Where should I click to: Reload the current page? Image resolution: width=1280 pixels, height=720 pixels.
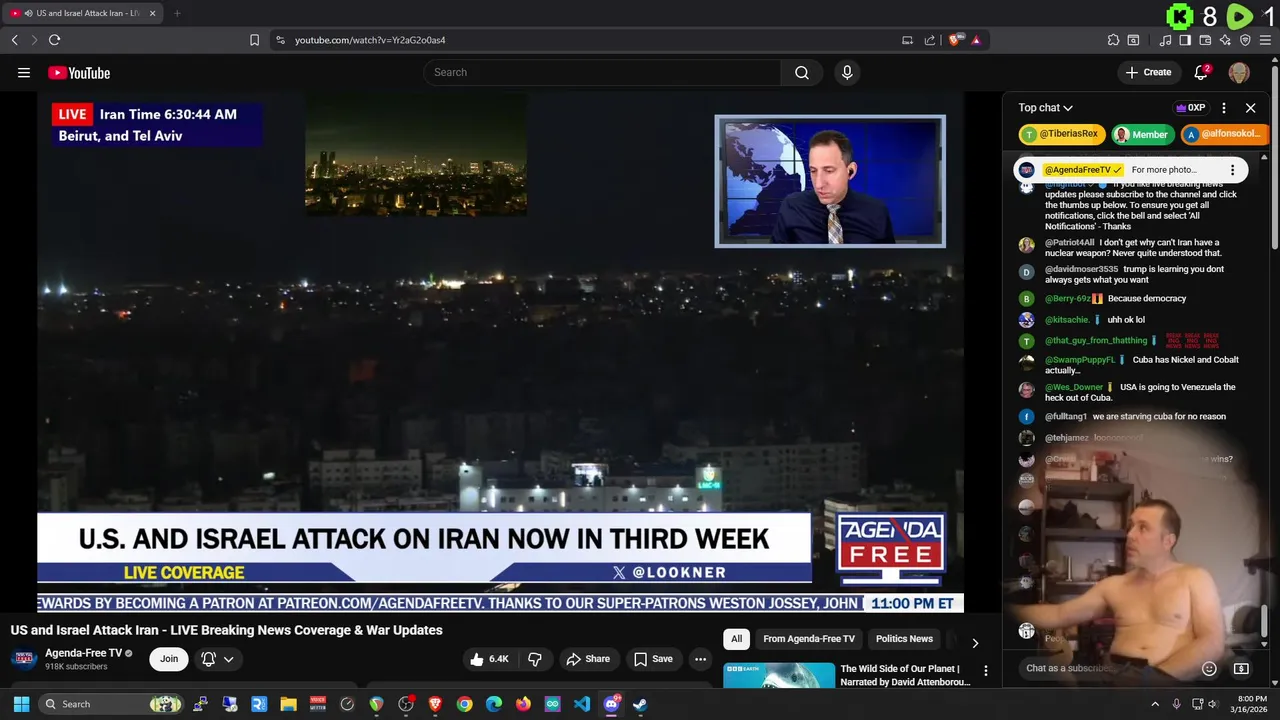tap(54, 40)
